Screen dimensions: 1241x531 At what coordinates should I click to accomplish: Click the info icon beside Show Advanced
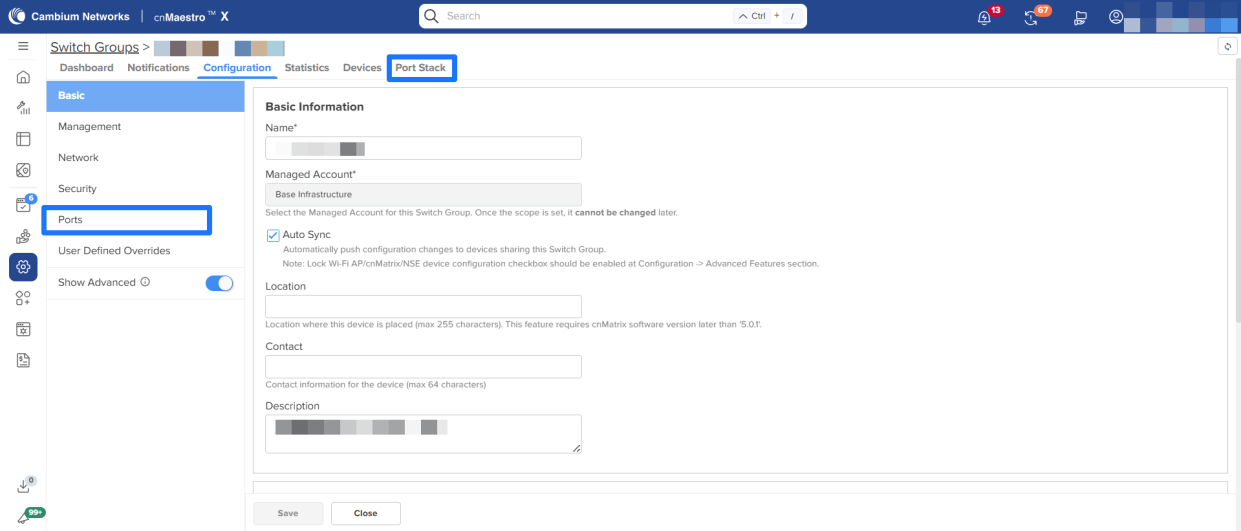click(x=146, y=283)
